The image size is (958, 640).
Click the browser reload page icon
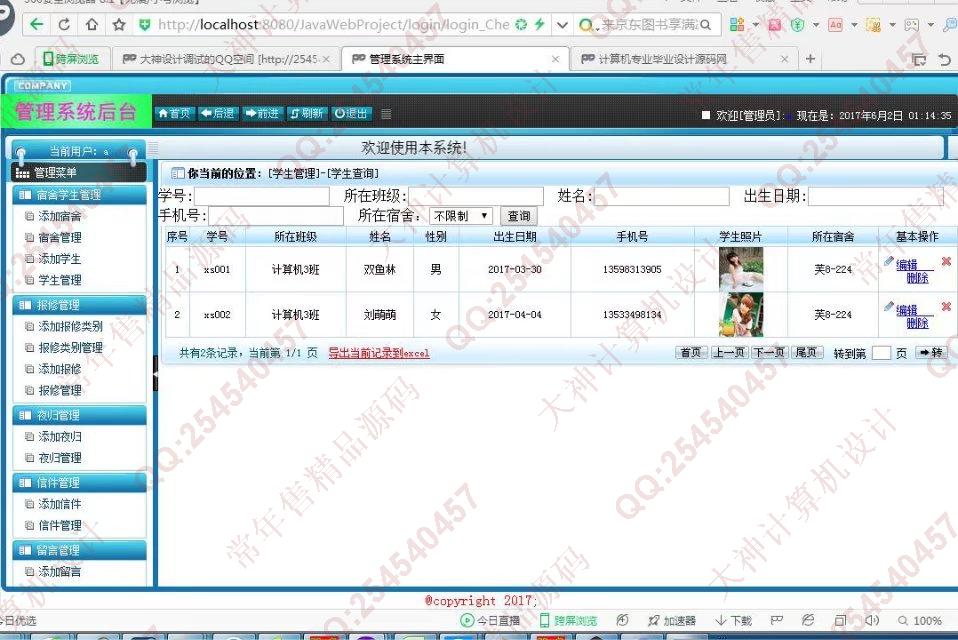65,24
